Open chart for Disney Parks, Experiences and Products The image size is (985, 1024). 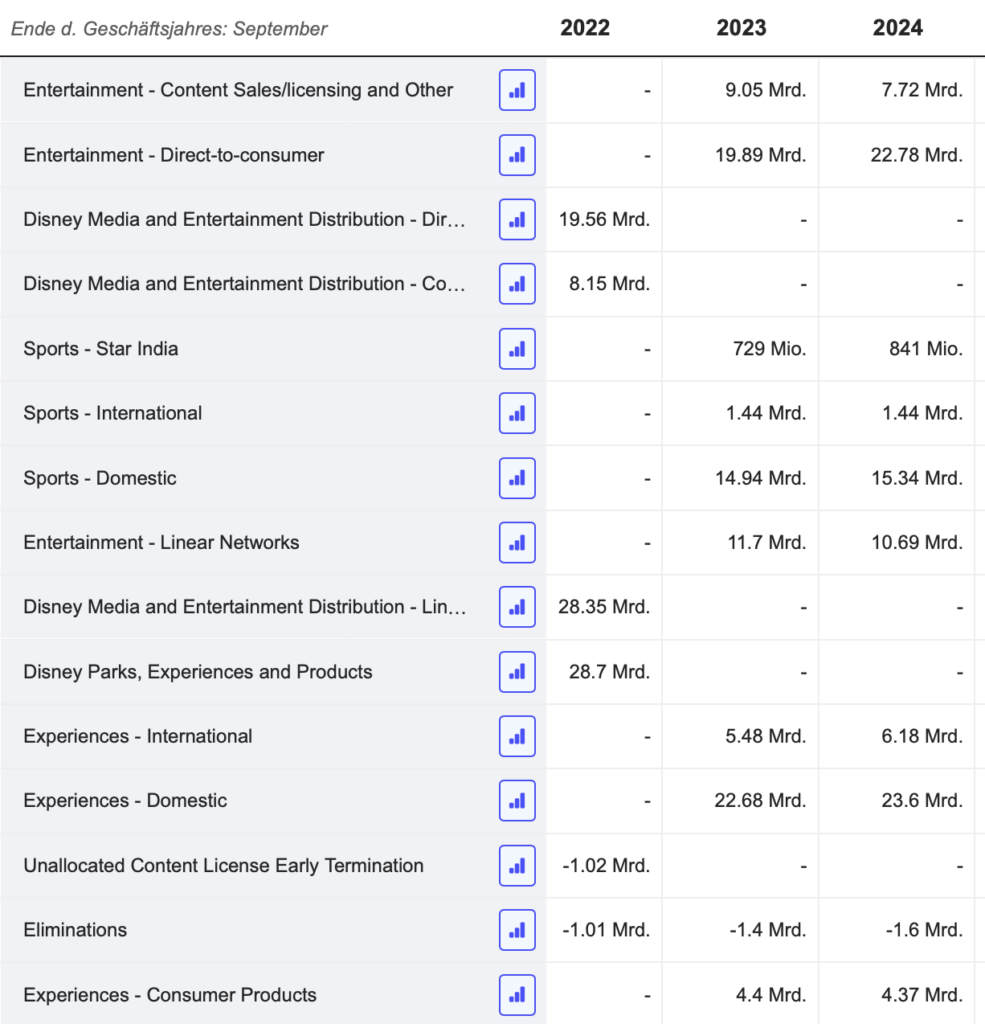(x=517, y=672)
